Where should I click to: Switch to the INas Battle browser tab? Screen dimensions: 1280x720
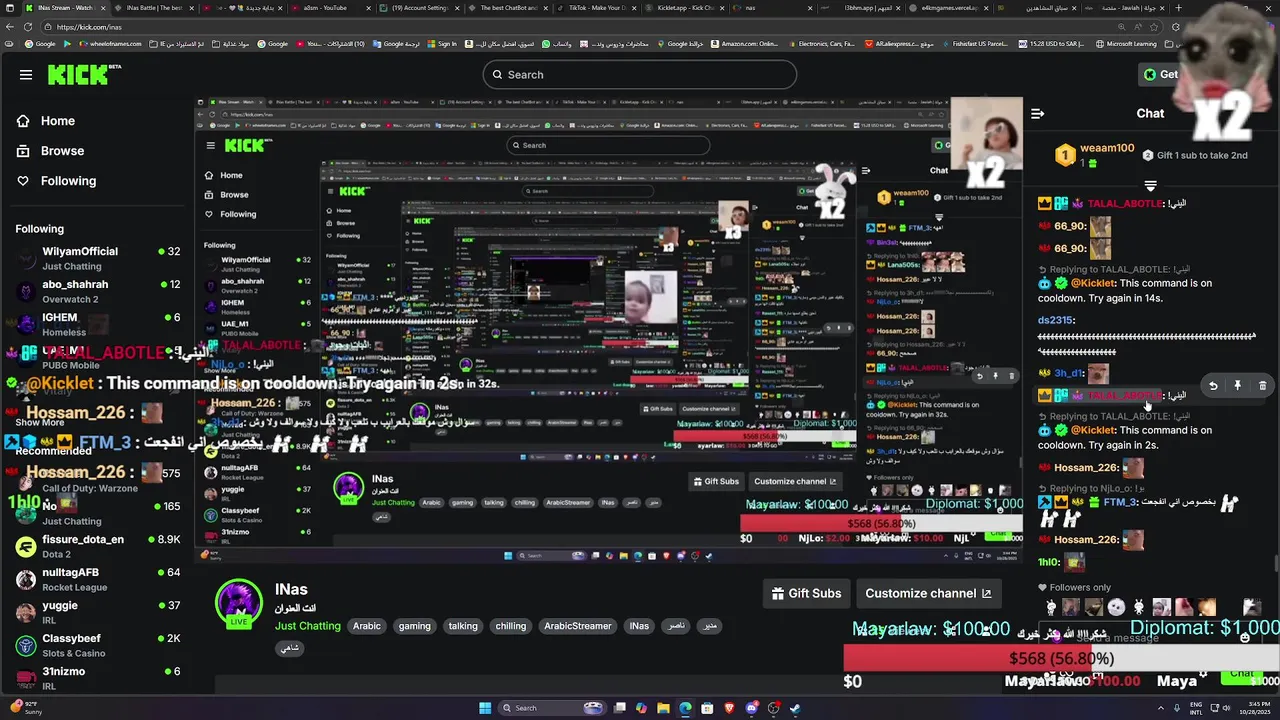pyautogui.click(x=153, y=8)
